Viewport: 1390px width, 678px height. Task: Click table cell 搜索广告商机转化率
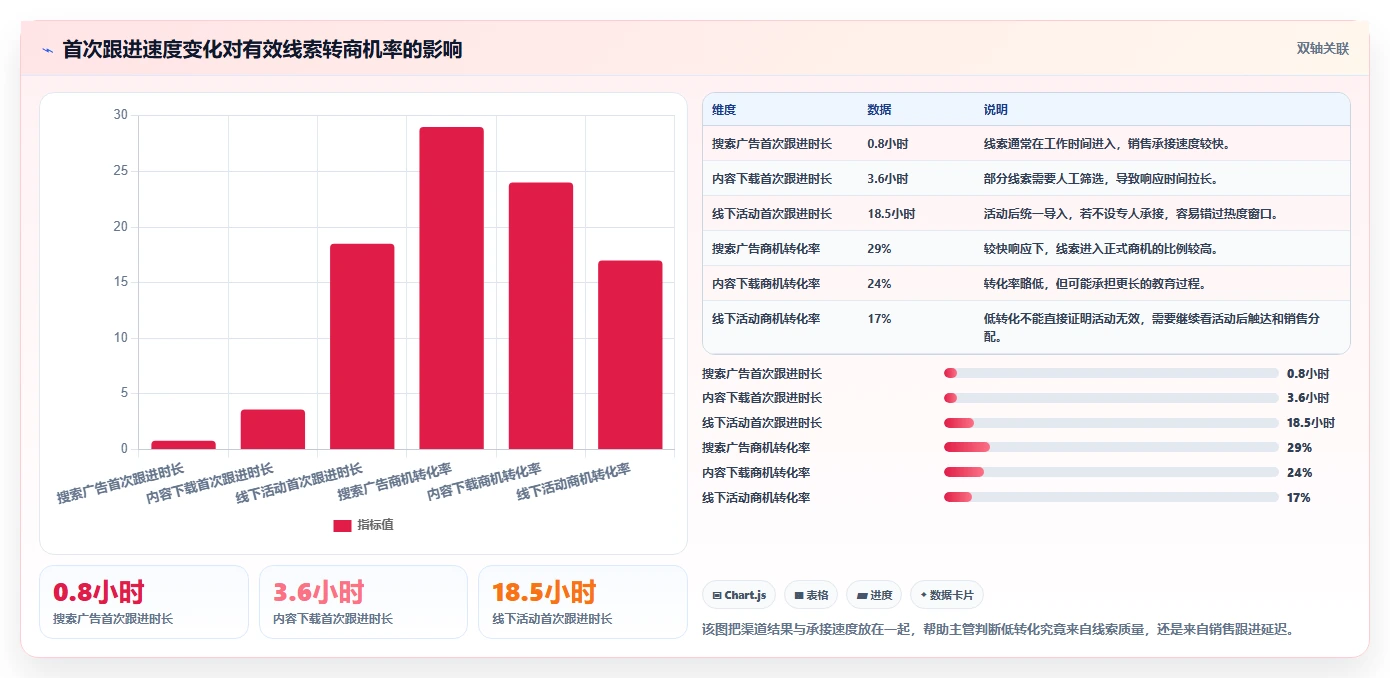[766, 249]
